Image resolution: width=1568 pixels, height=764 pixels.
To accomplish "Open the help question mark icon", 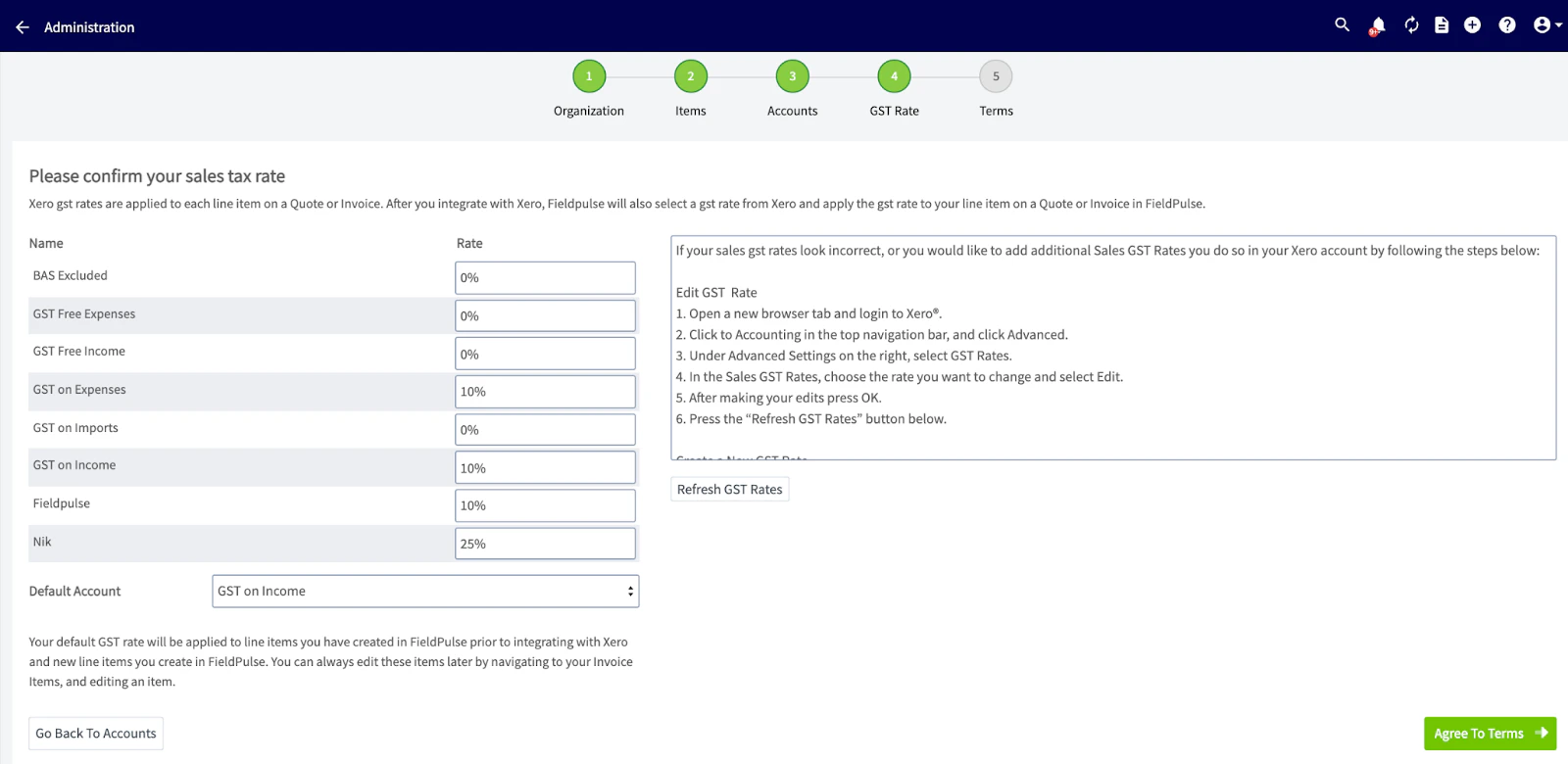I will click(1507, 25).
